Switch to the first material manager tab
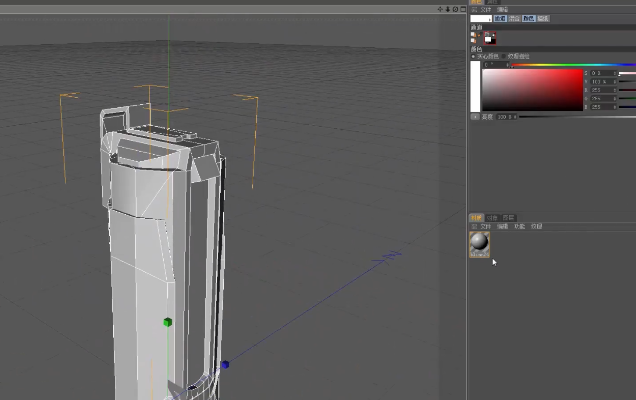Image resolution: width=636 pixels, height=400 pixels. (476, 217)
